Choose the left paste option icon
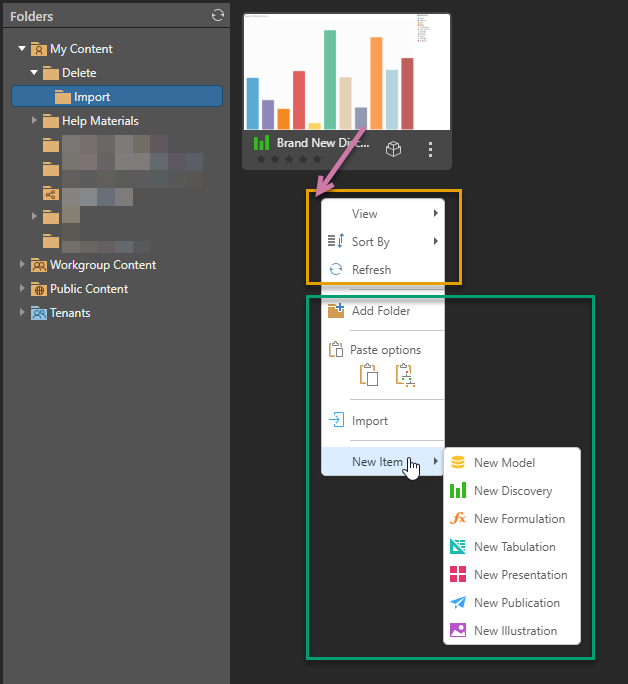 [369, 376]
